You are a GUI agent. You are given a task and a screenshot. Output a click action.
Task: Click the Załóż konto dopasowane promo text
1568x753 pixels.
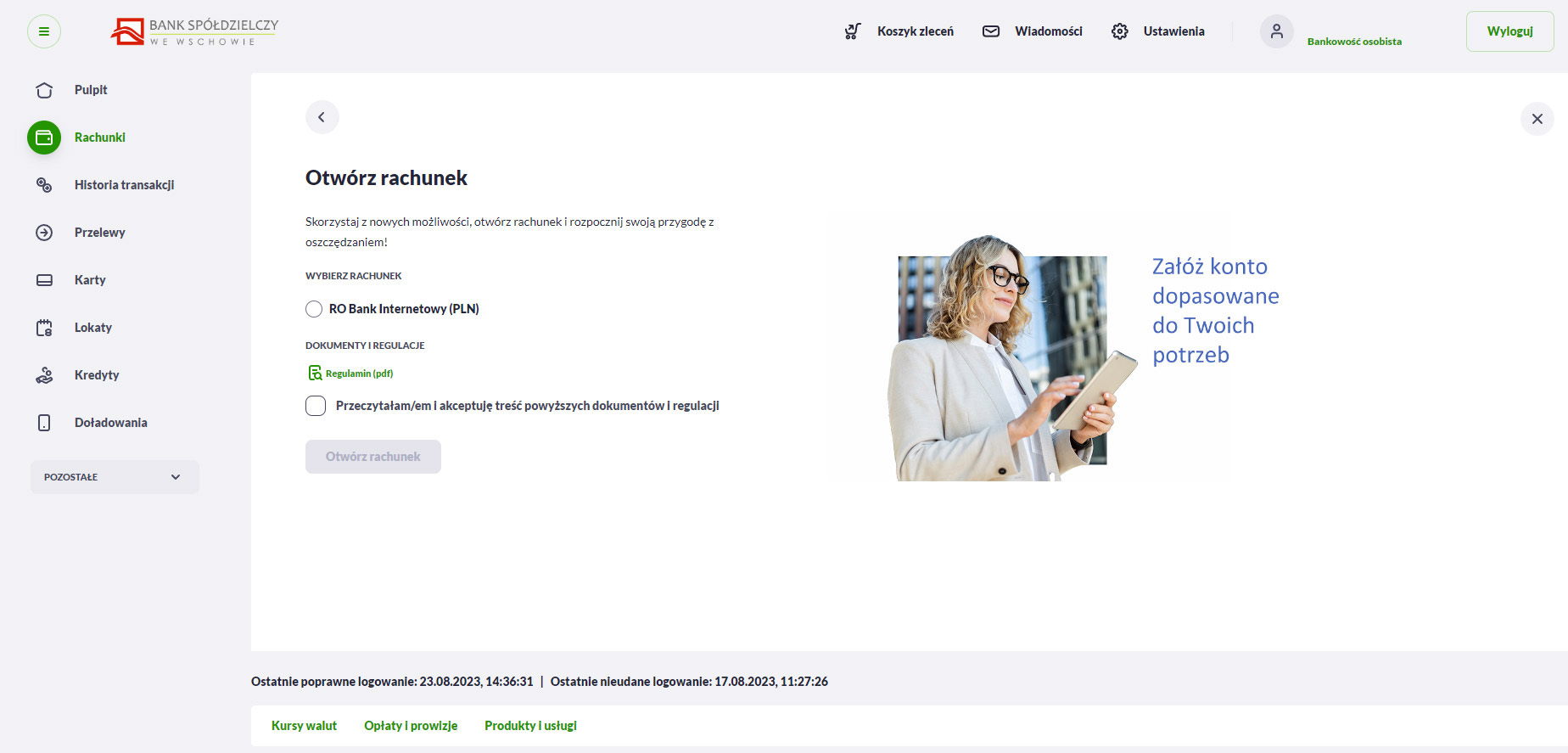pos(1215,311)
